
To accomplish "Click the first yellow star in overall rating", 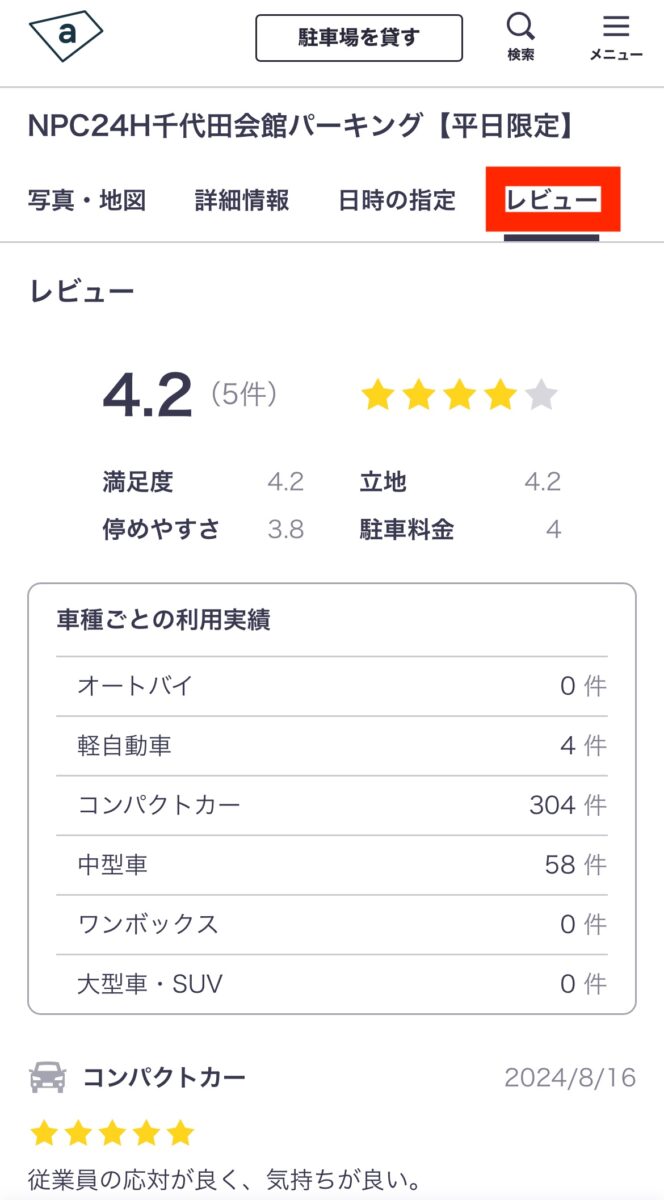I will point(379,393).
